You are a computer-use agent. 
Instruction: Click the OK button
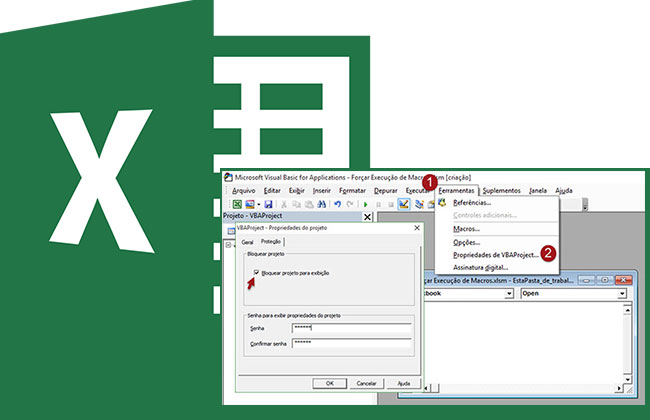[x=330, y=383]
